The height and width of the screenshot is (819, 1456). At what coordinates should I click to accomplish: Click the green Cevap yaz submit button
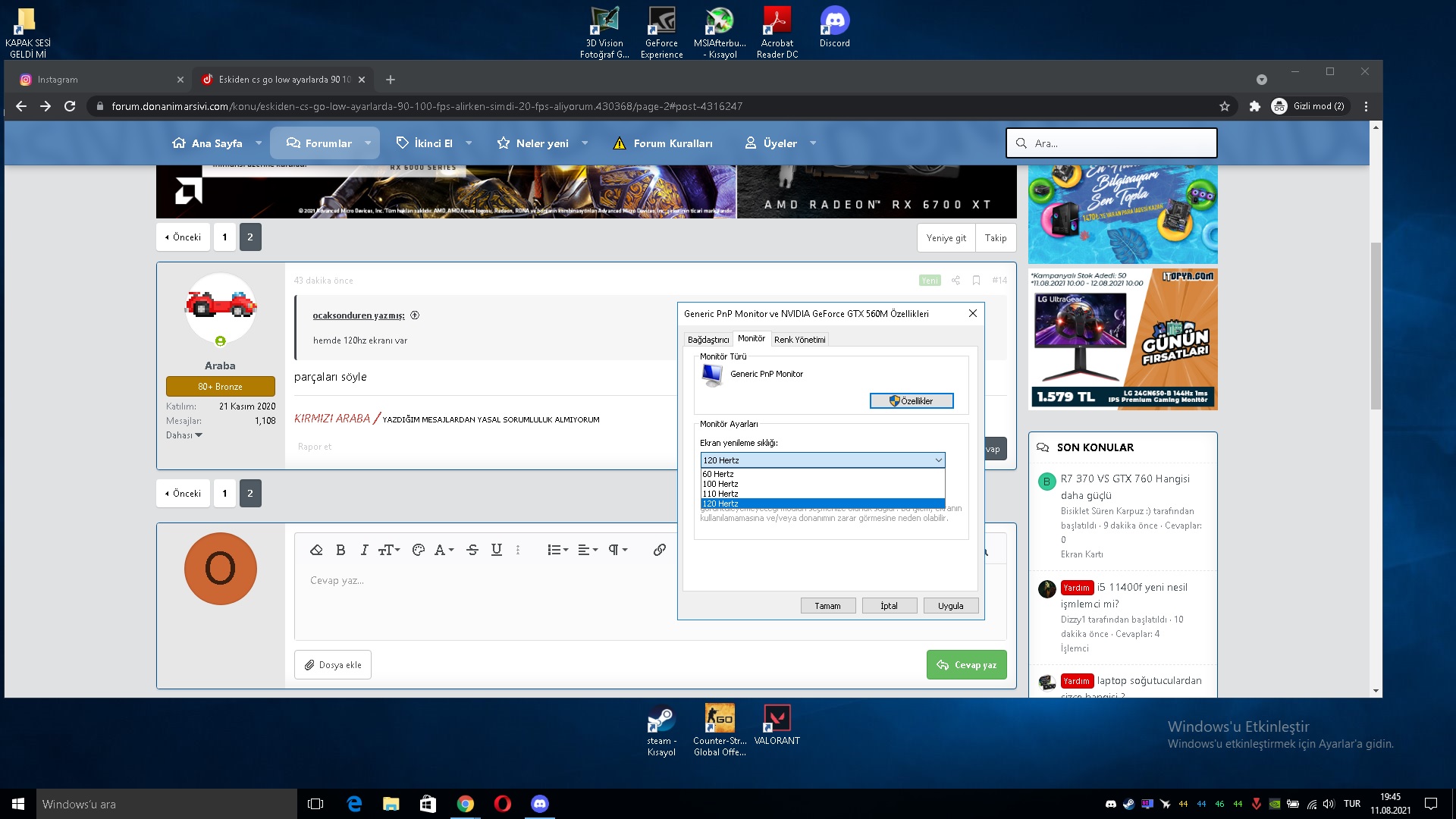click(967, 665)
